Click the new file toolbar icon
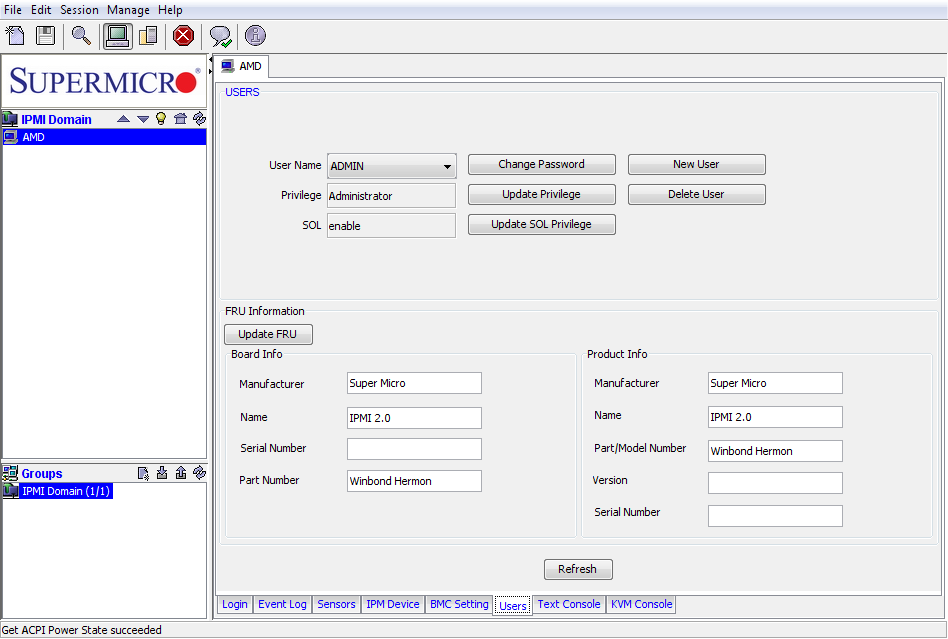The height and width of the screenshot is (639, 948). tap(15, 36)
